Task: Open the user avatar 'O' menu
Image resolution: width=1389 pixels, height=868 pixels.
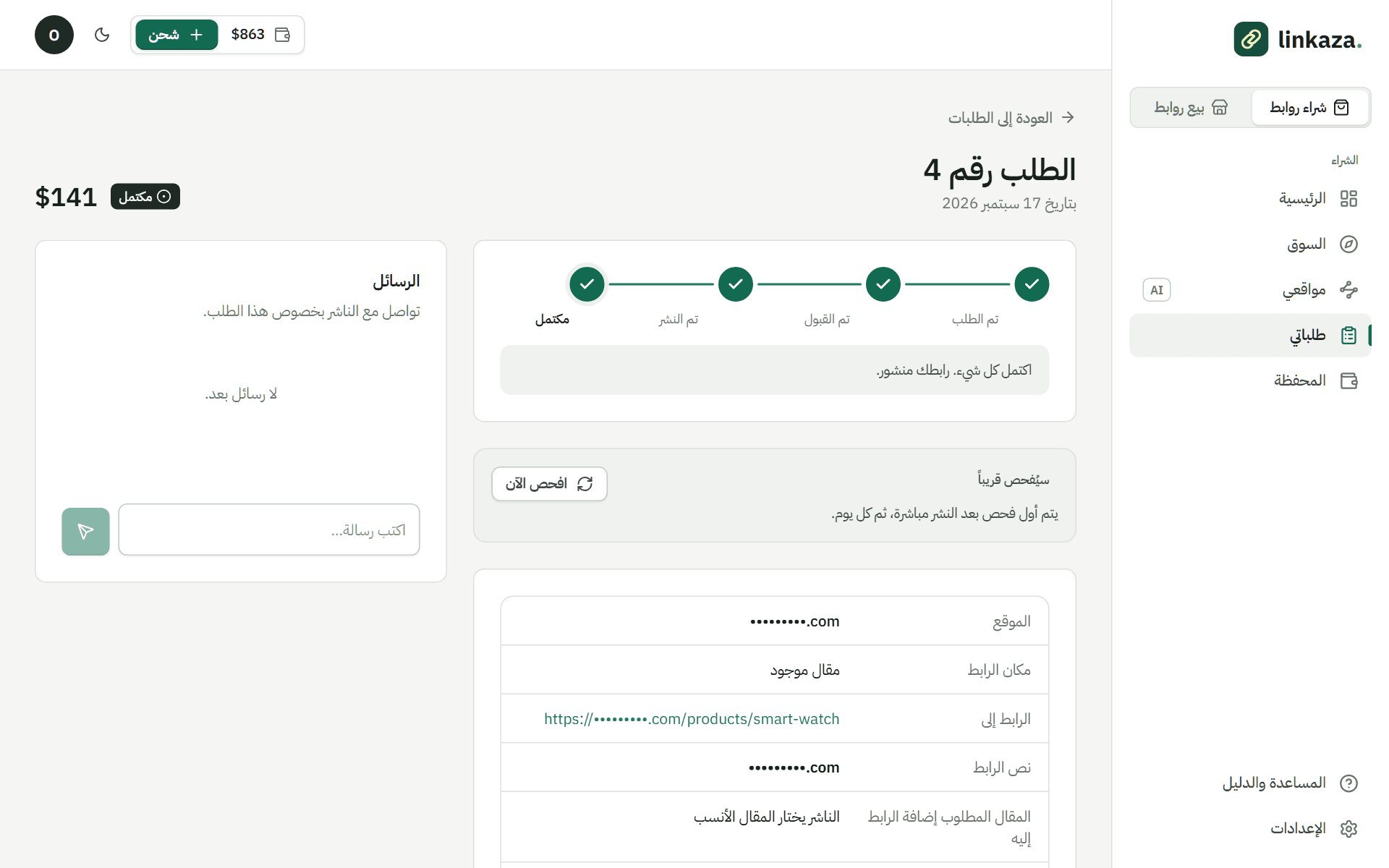Action: (x=54, y=35)
